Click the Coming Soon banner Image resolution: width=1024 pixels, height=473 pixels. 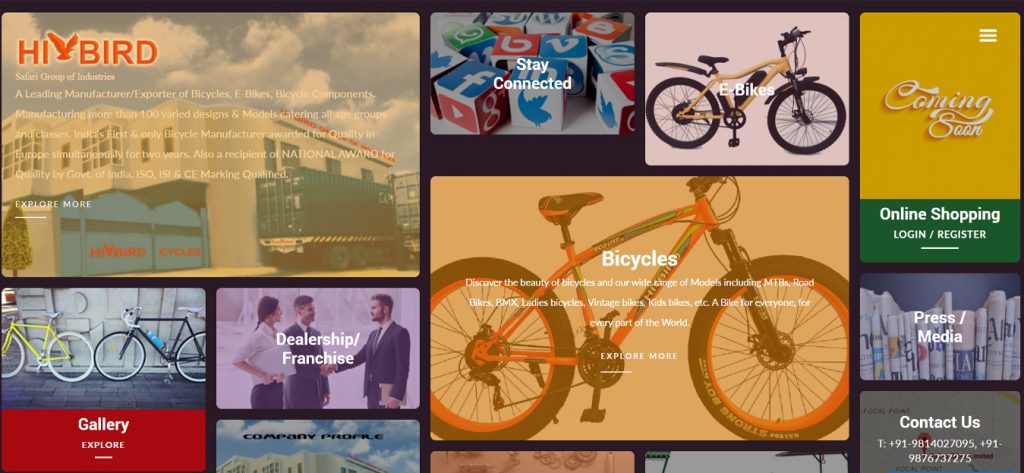[x=939, y=106]
